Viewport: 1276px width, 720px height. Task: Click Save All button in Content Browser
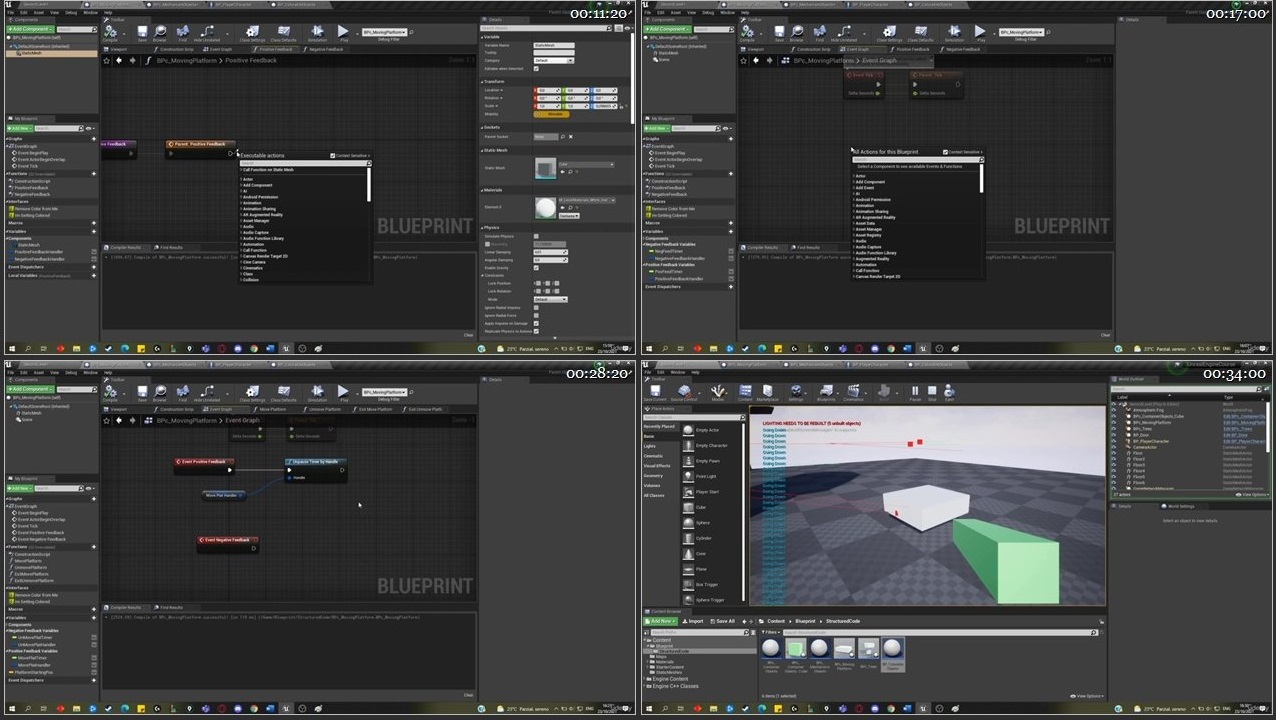tap(723, 621)
